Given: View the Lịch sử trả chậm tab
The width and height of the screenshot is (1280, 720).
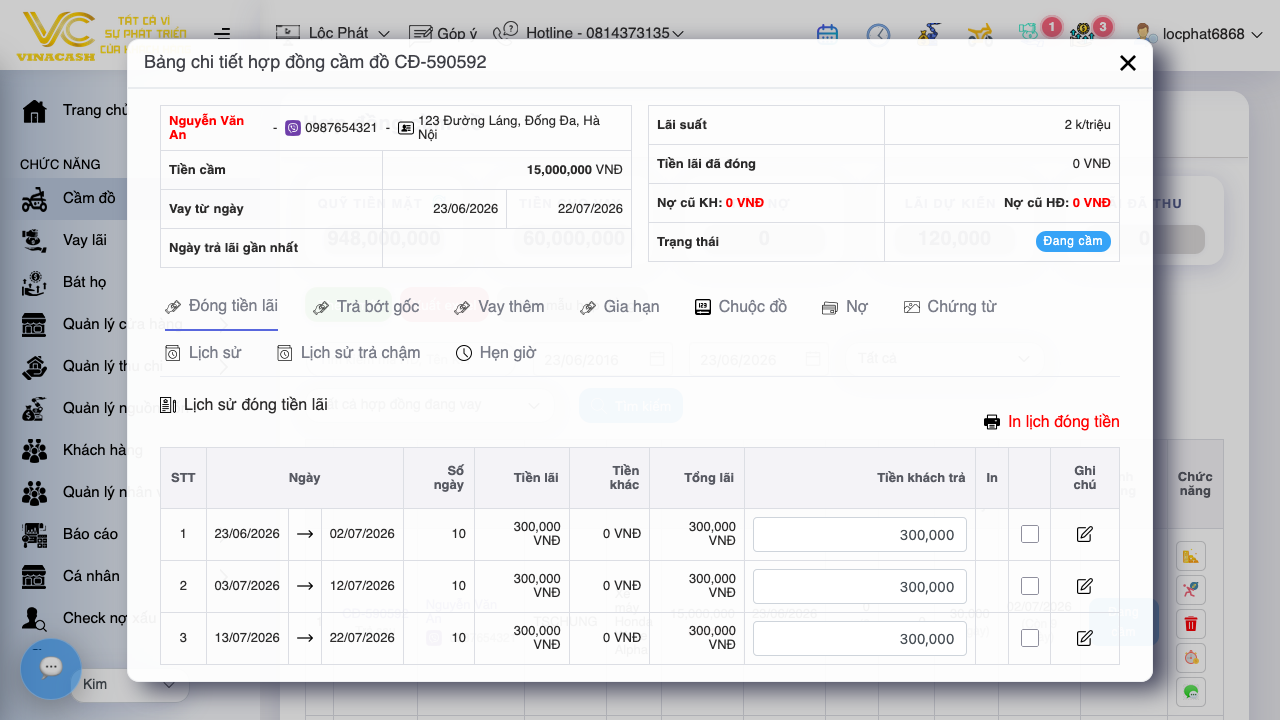Looking at the screenshot, I should tap(348, 353).
